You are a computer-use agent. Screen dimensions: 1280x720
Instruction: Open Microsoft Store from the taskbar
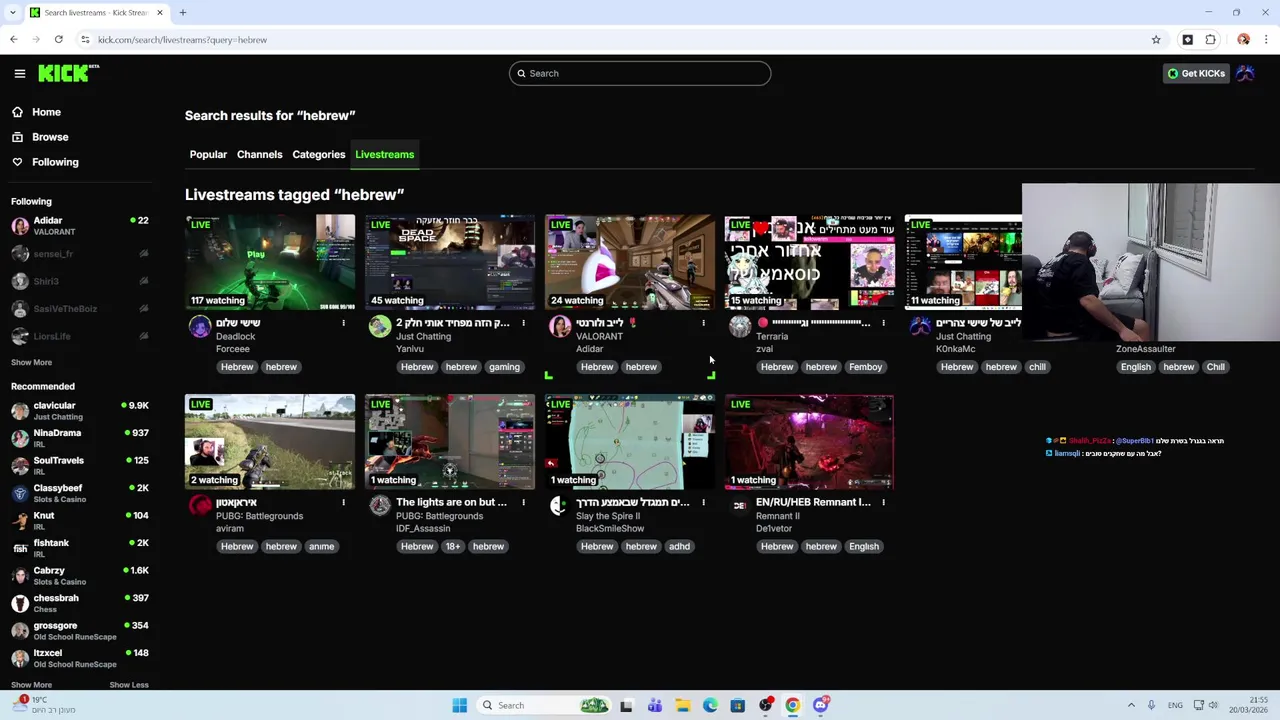737,705
